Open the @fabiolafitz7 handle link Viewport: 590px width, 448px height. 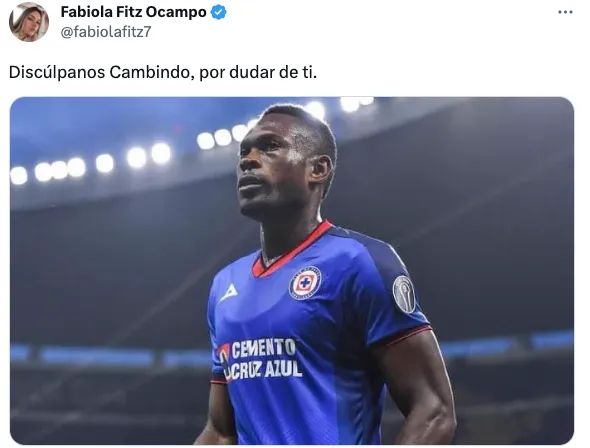click(106, 32)
